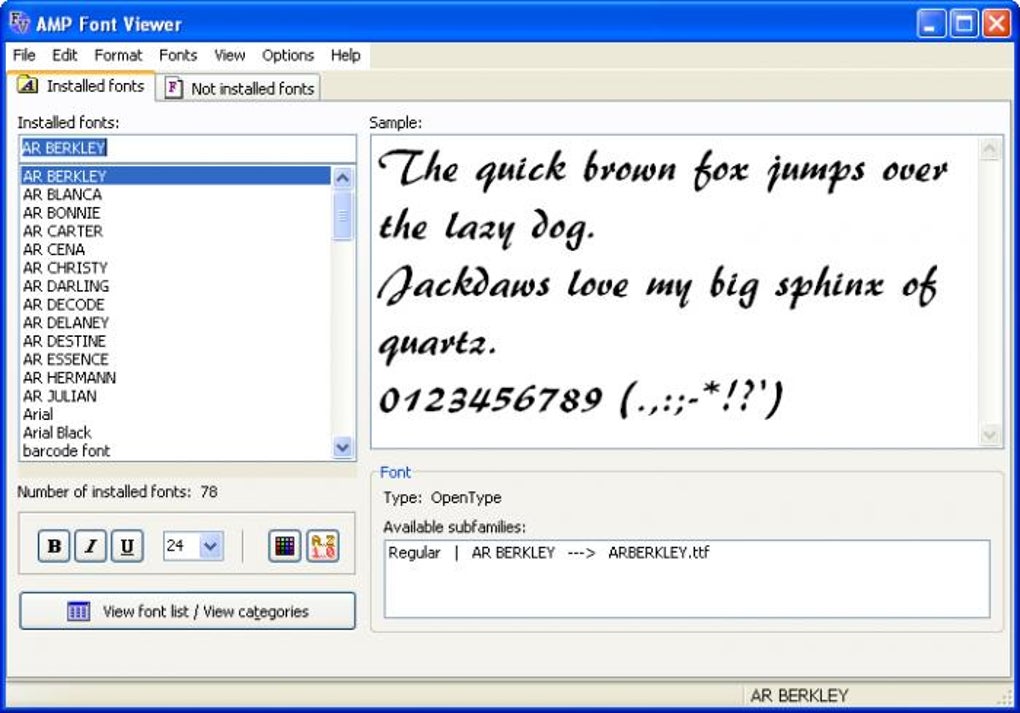Click the A-Z 1.0 character sample icon

(323, 546)
